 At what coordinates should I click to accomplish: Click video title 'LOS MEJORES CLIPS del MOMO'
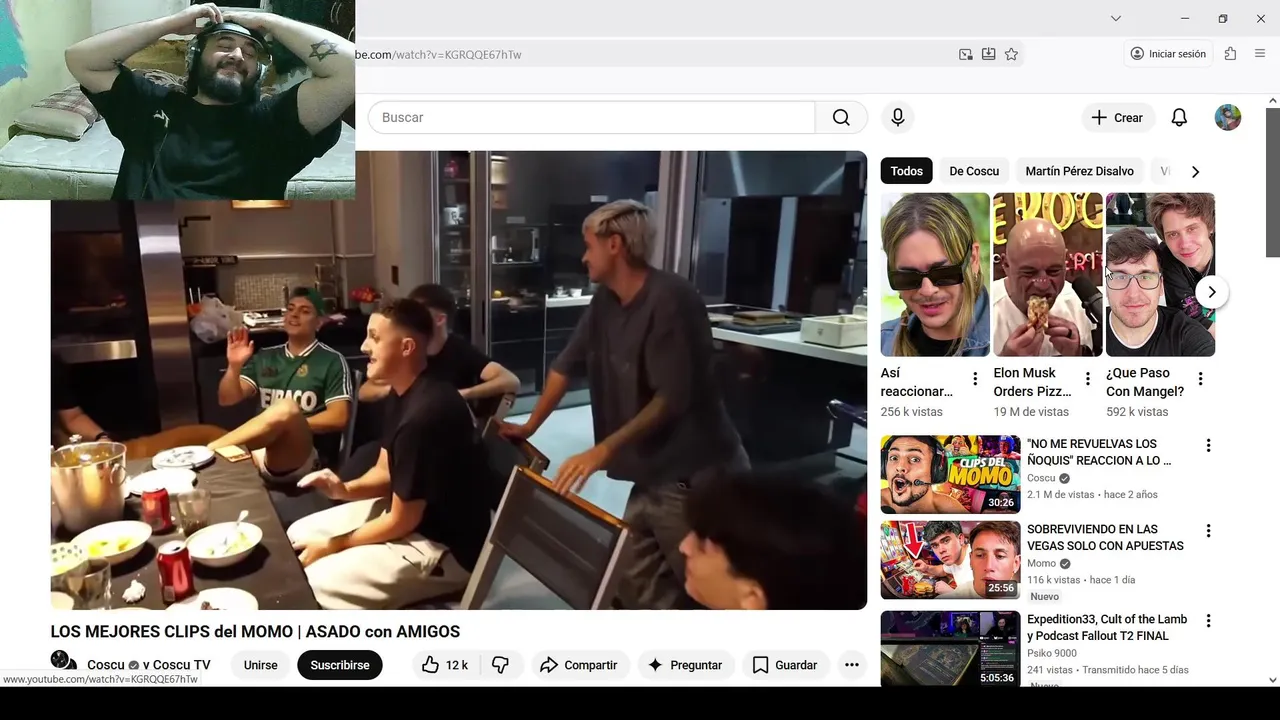255,632
